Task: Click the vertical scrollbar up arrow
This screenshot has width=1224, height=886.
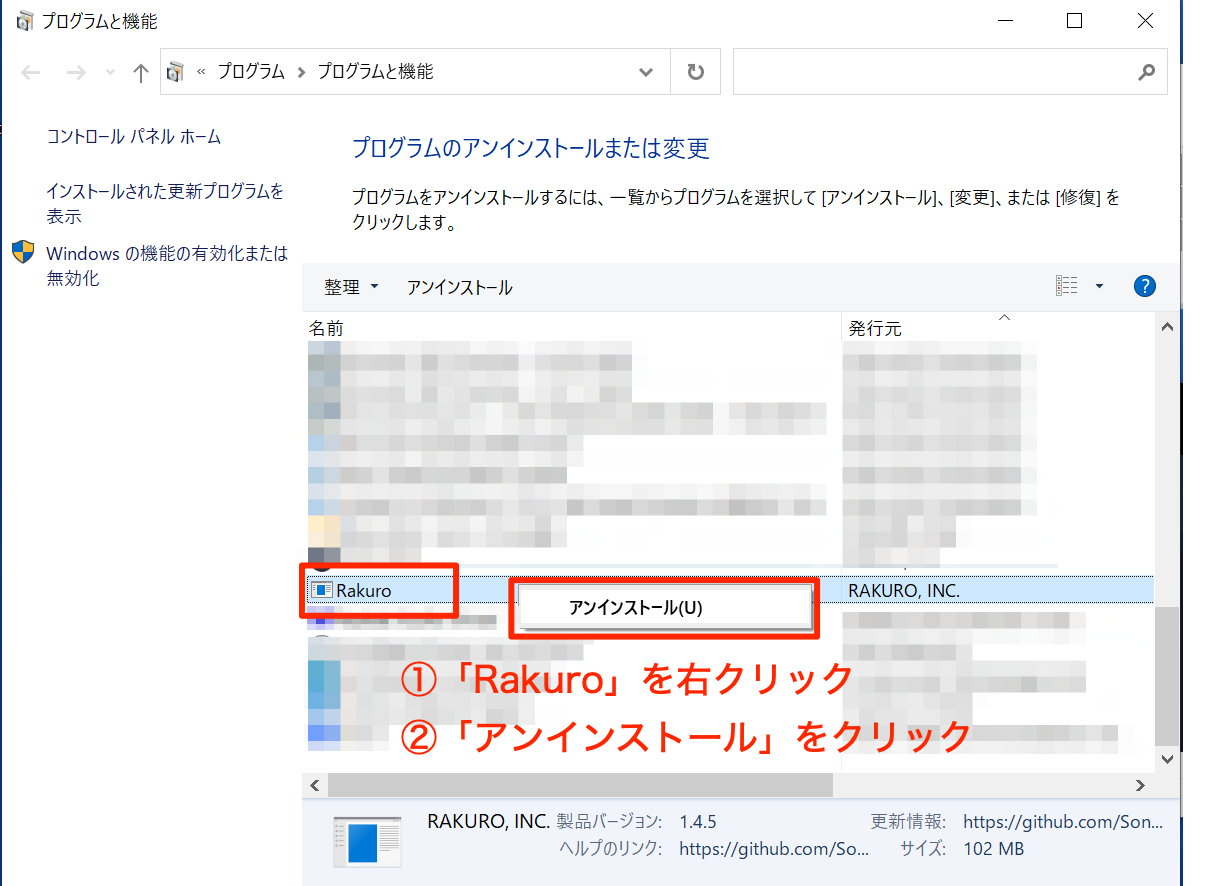Action: click(x=1166, y=327)
